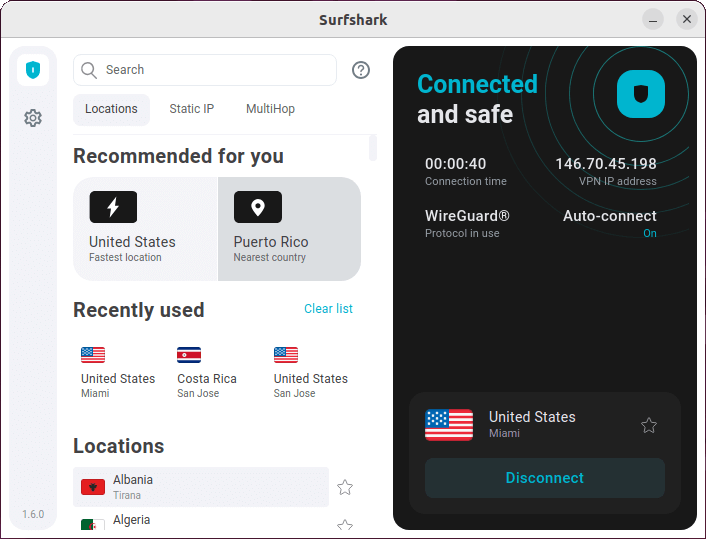Click the Clear list link
Viewport: 706px width, 539px height.
(328, 309)
